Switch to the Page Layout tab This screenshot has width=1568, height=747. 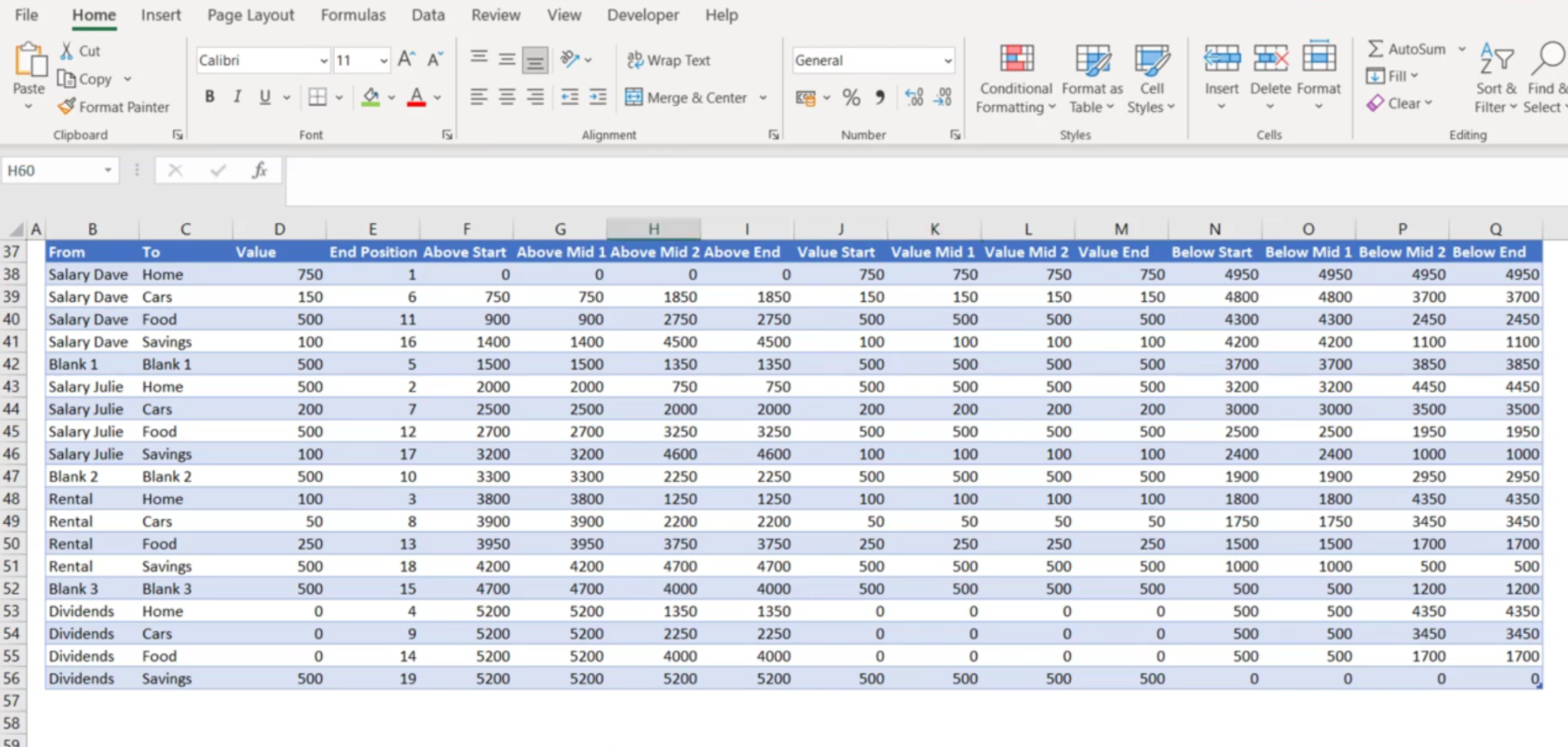point(250,14)
